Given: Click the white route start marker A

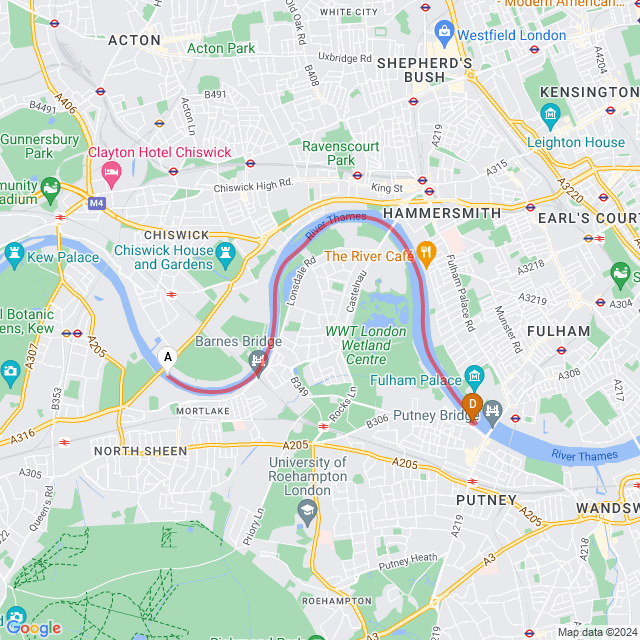Looking at the screenshot, I should (x=168, y=359).
